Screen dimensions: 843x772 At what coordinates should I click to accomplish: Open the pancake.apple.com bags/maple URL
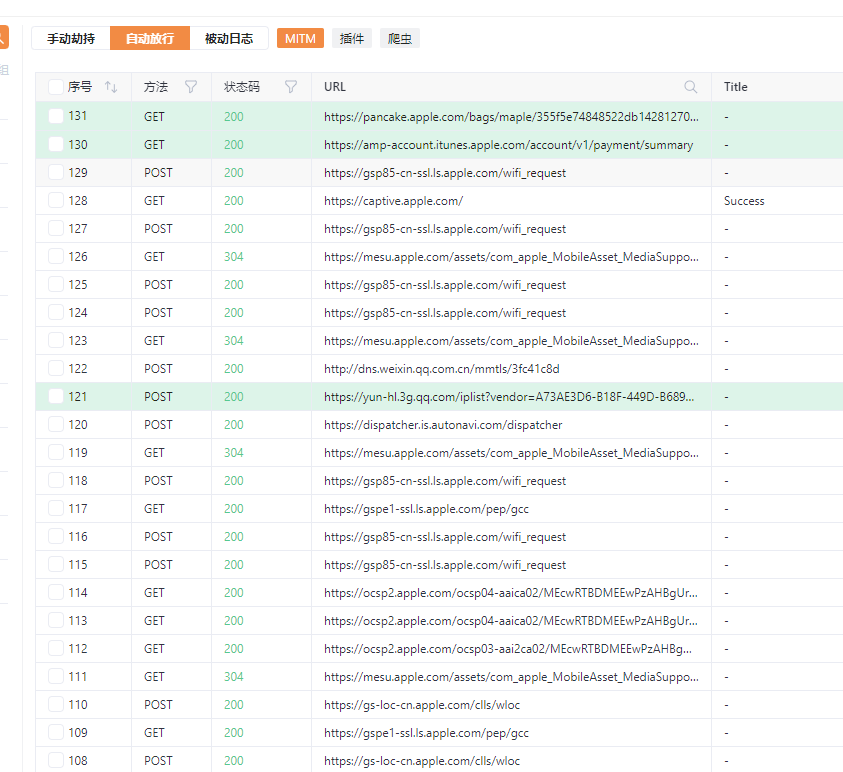pyautogui.click(x=511, y=117)
